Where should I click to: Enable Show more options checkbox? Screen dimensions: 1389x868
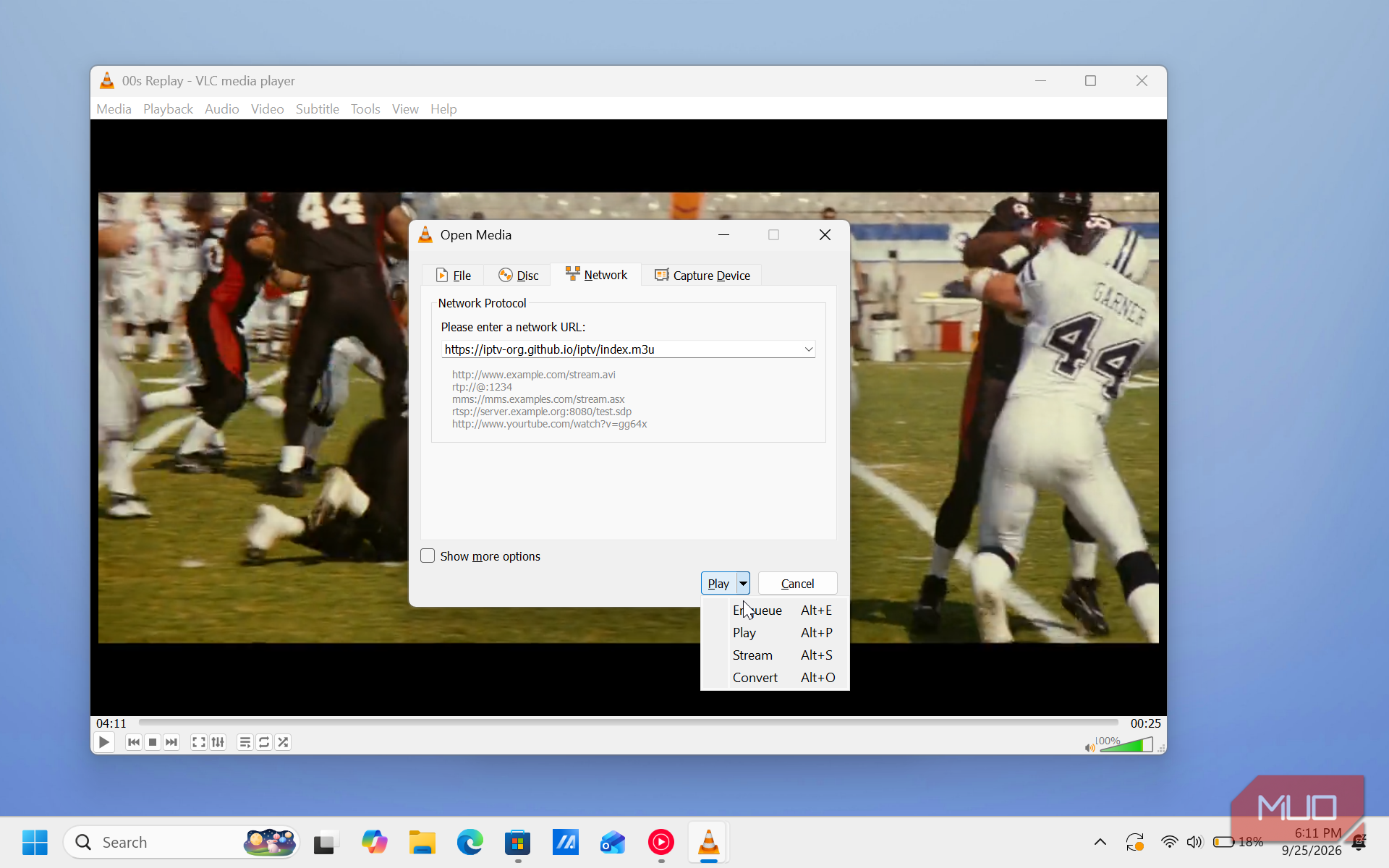(428, 556)
